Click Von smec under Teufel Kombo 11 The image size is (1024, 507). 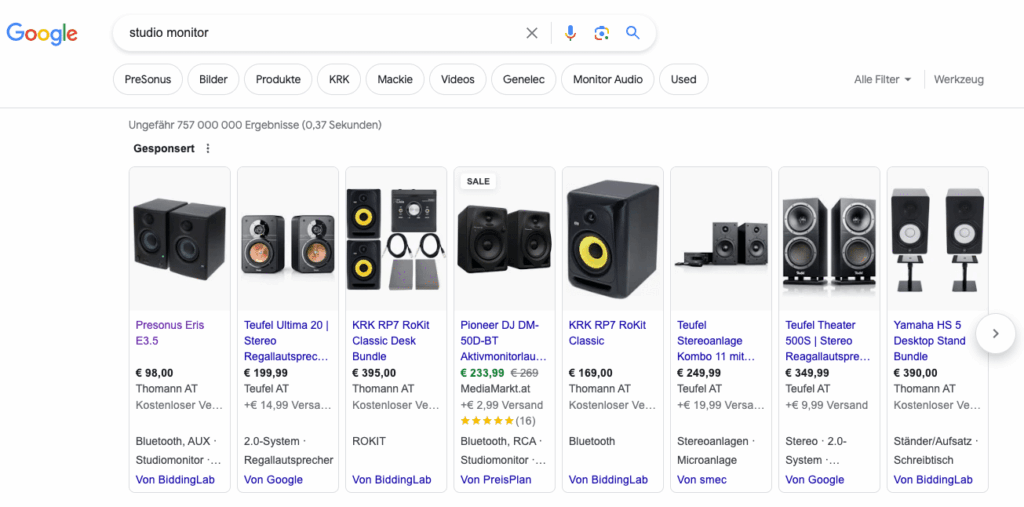coord(703,480)
